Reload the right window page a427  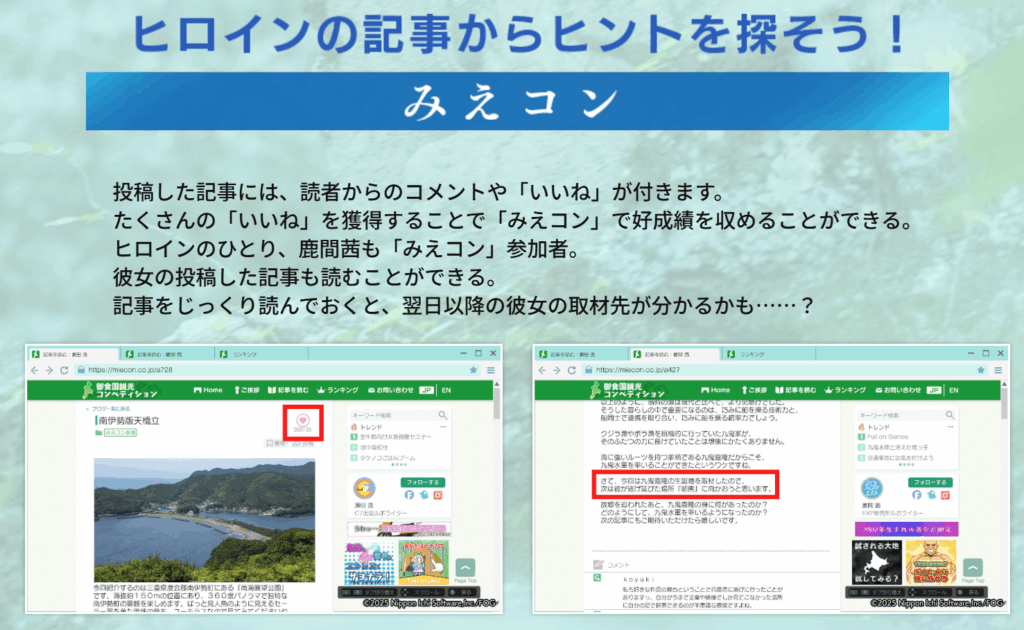(x=571, y=370)
